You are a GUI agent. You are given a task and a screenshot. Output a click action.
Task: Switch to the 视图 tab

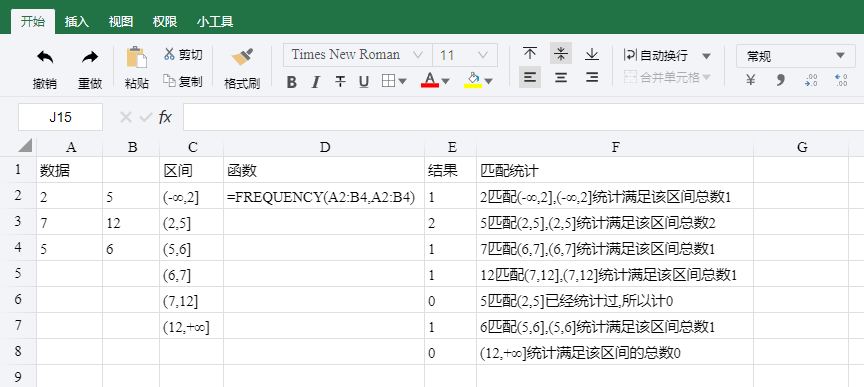click(x=121, y=22)
